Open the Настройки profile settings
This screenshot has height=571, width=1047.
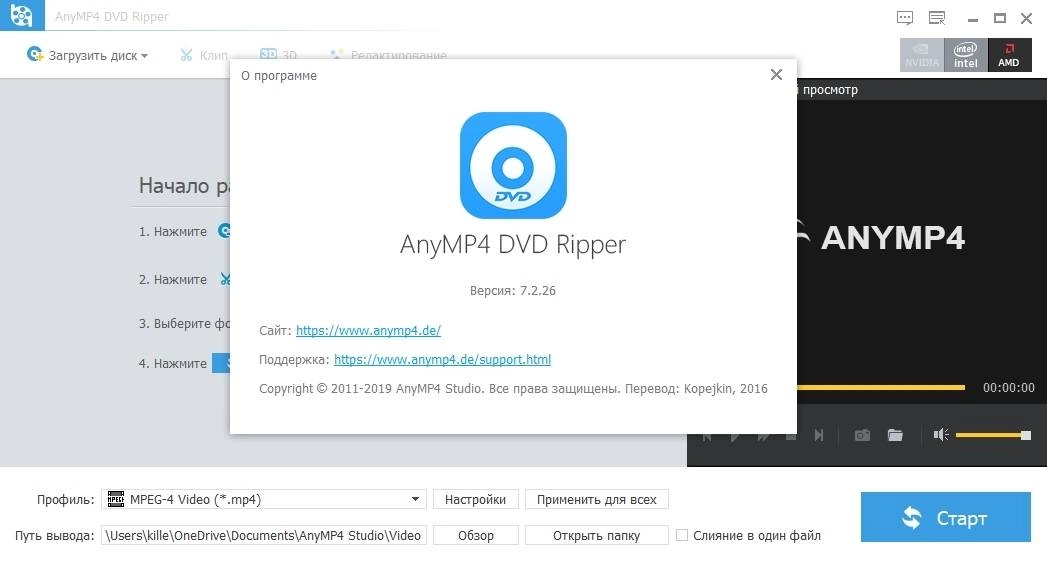pyautogui.click(x=475, y=500)
